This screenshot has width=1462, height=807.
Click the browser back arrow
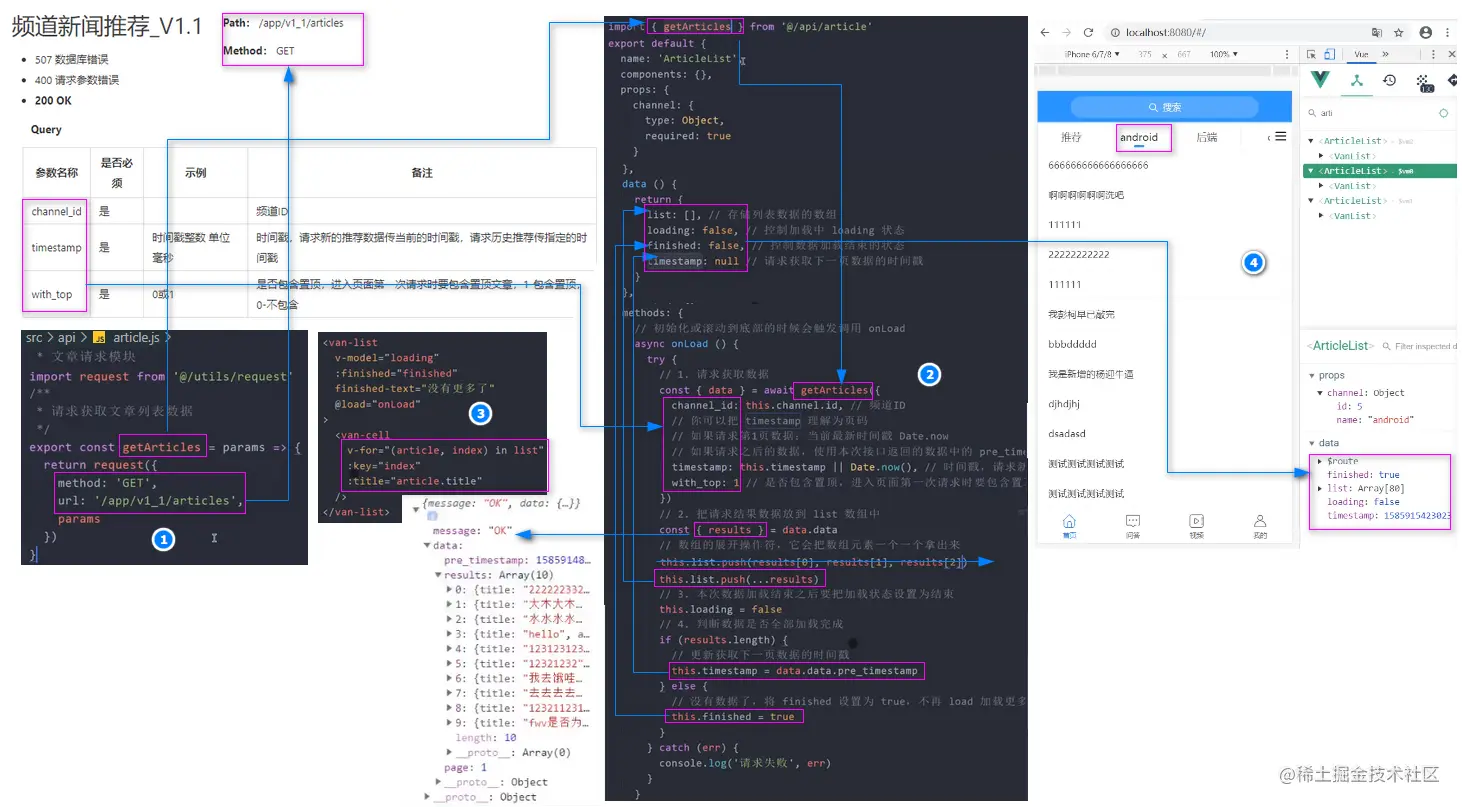click(1045, 32)
